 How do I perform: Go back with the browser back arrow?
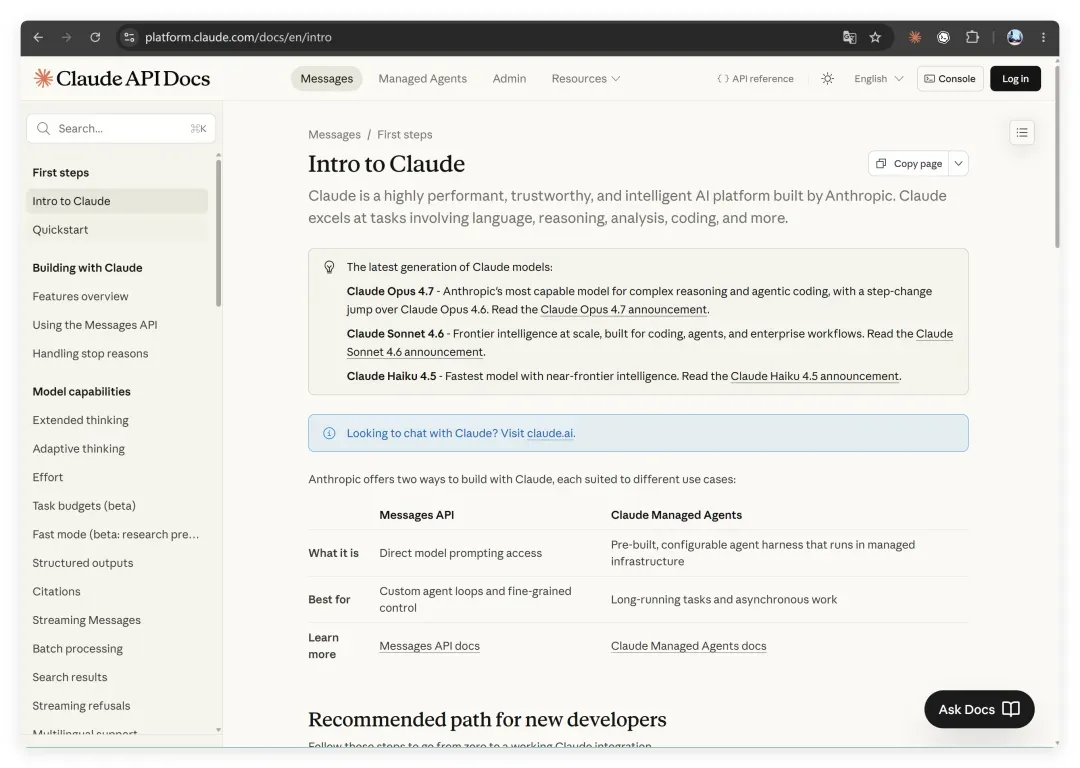(x=38, y=37)
